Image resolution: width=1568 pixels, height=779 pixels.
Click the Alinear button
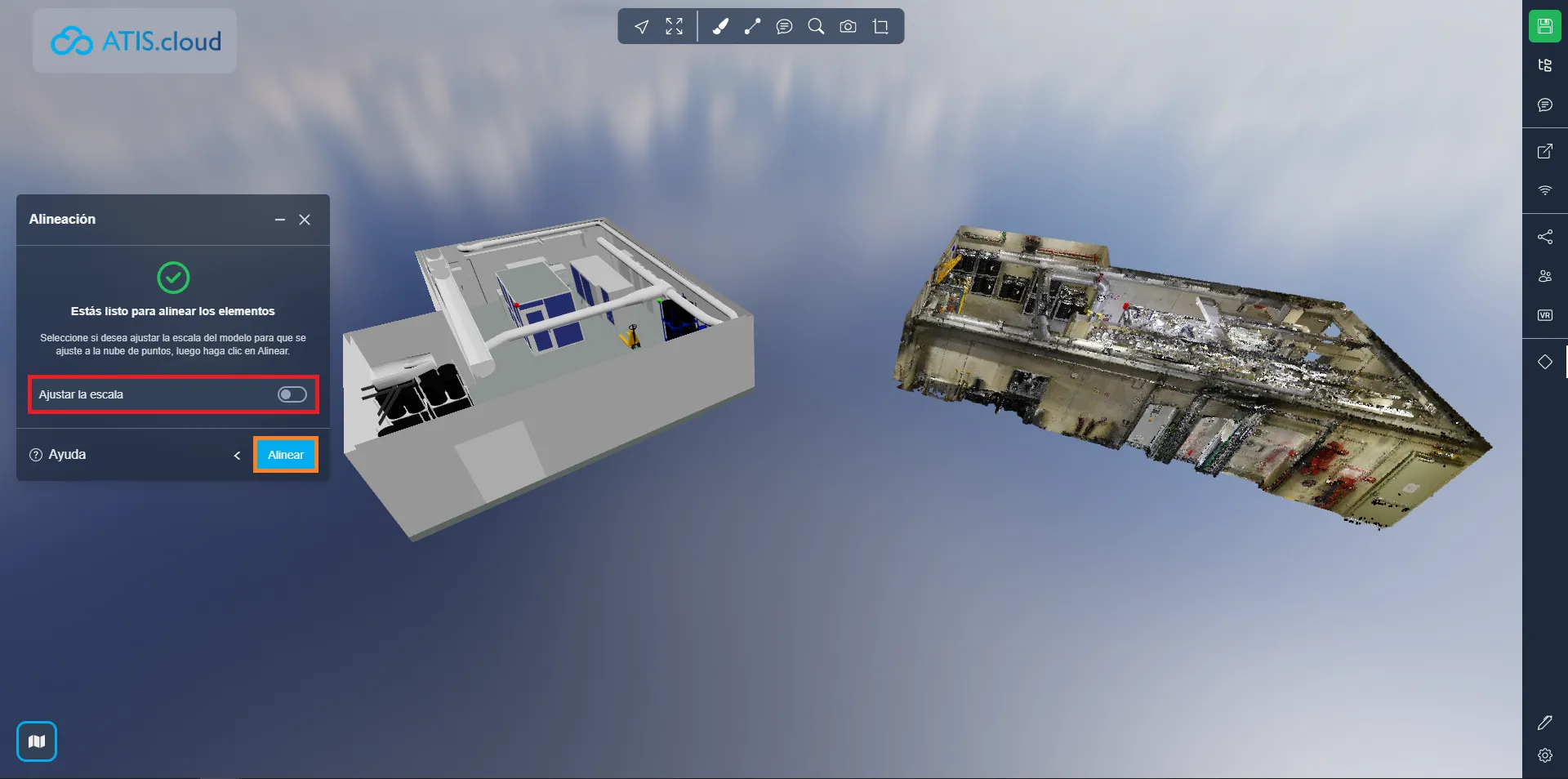click(x=286, y=455)
